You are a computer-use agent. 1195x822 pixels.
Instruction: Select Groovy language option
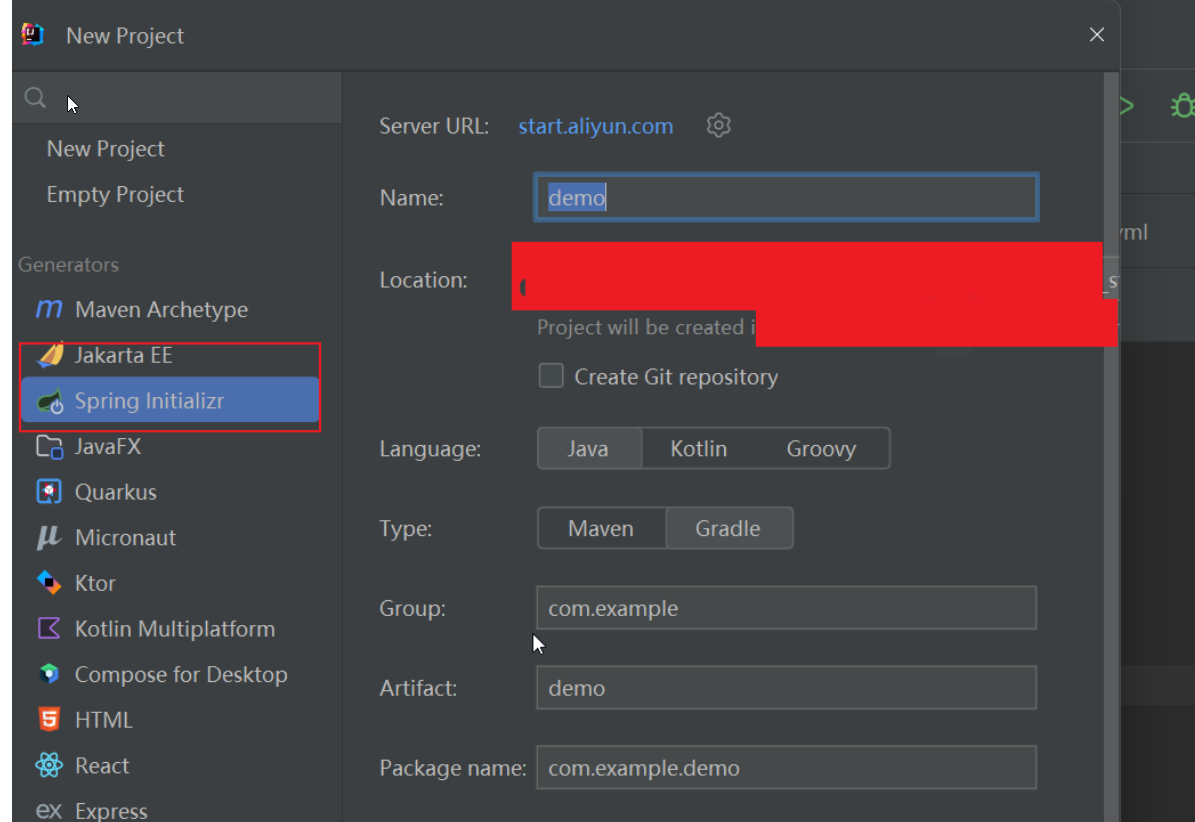point(821,449)
